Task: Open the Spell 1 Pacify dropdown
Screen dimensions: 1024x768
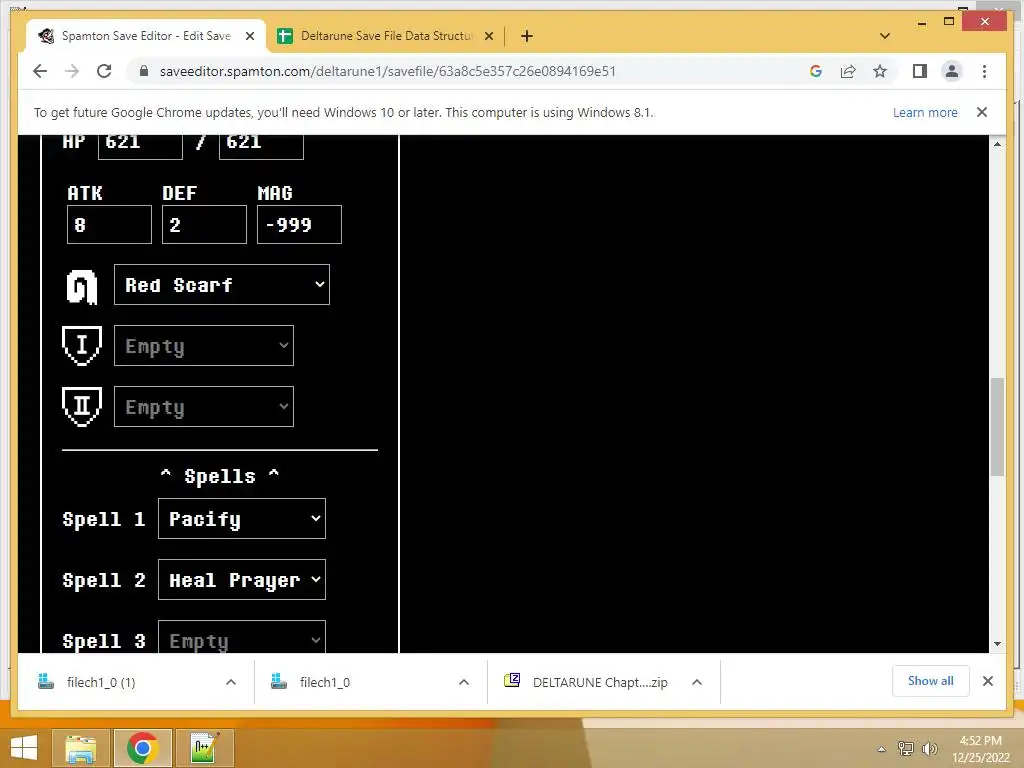Action: point(242,519)
